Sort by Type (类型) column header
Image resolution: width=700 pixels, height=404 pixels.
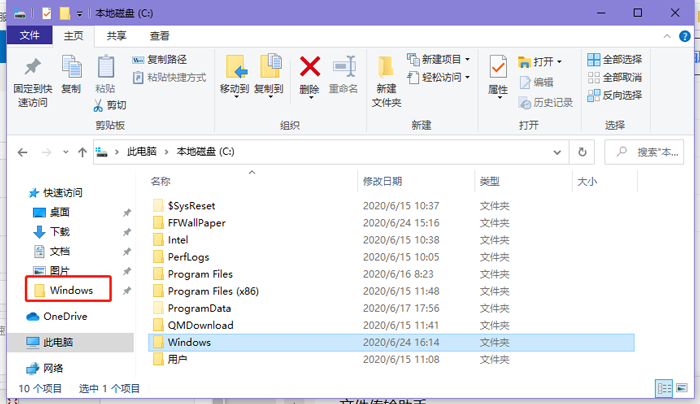[489, 181]
